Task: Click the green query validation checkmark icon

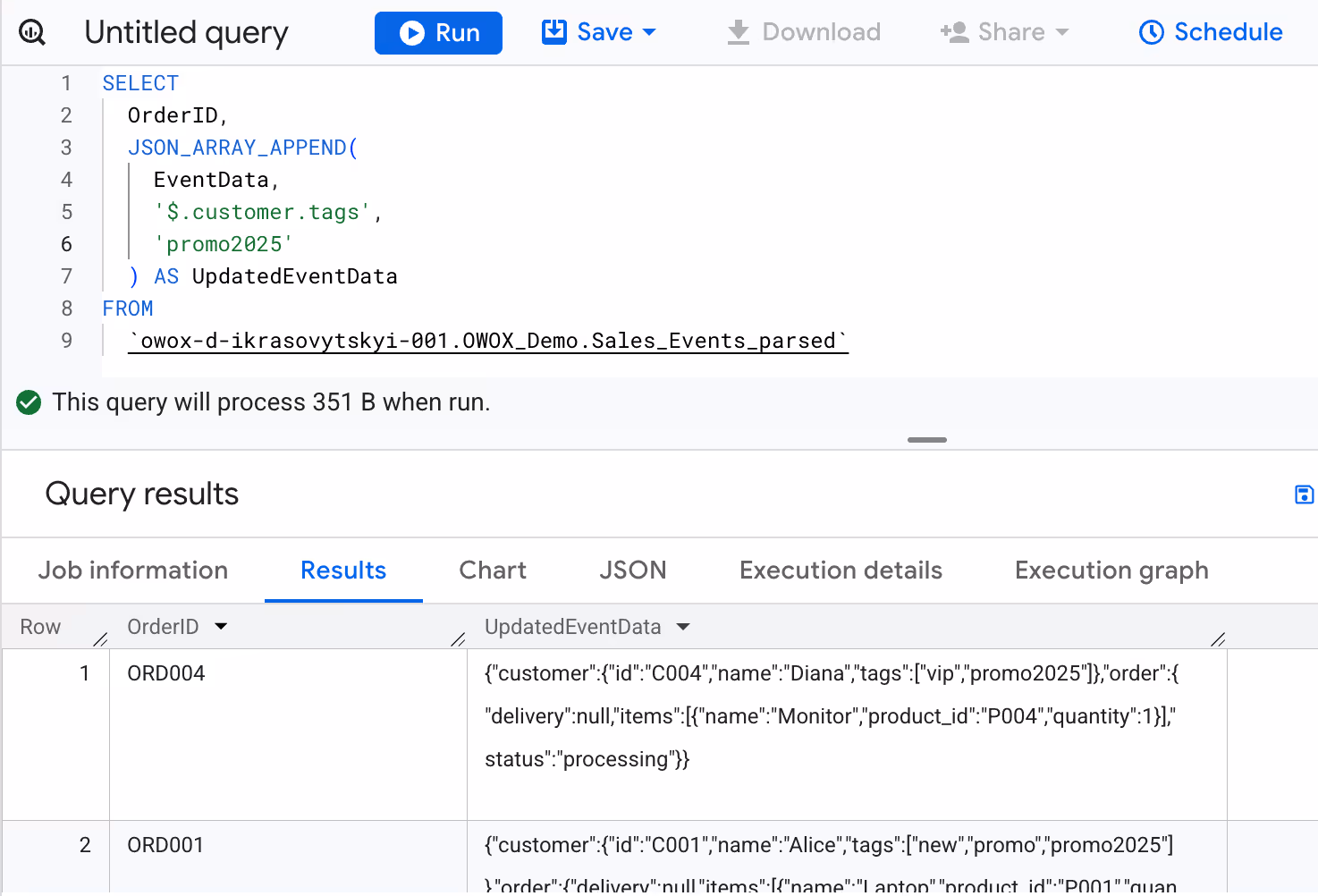Action: [29, 402]
